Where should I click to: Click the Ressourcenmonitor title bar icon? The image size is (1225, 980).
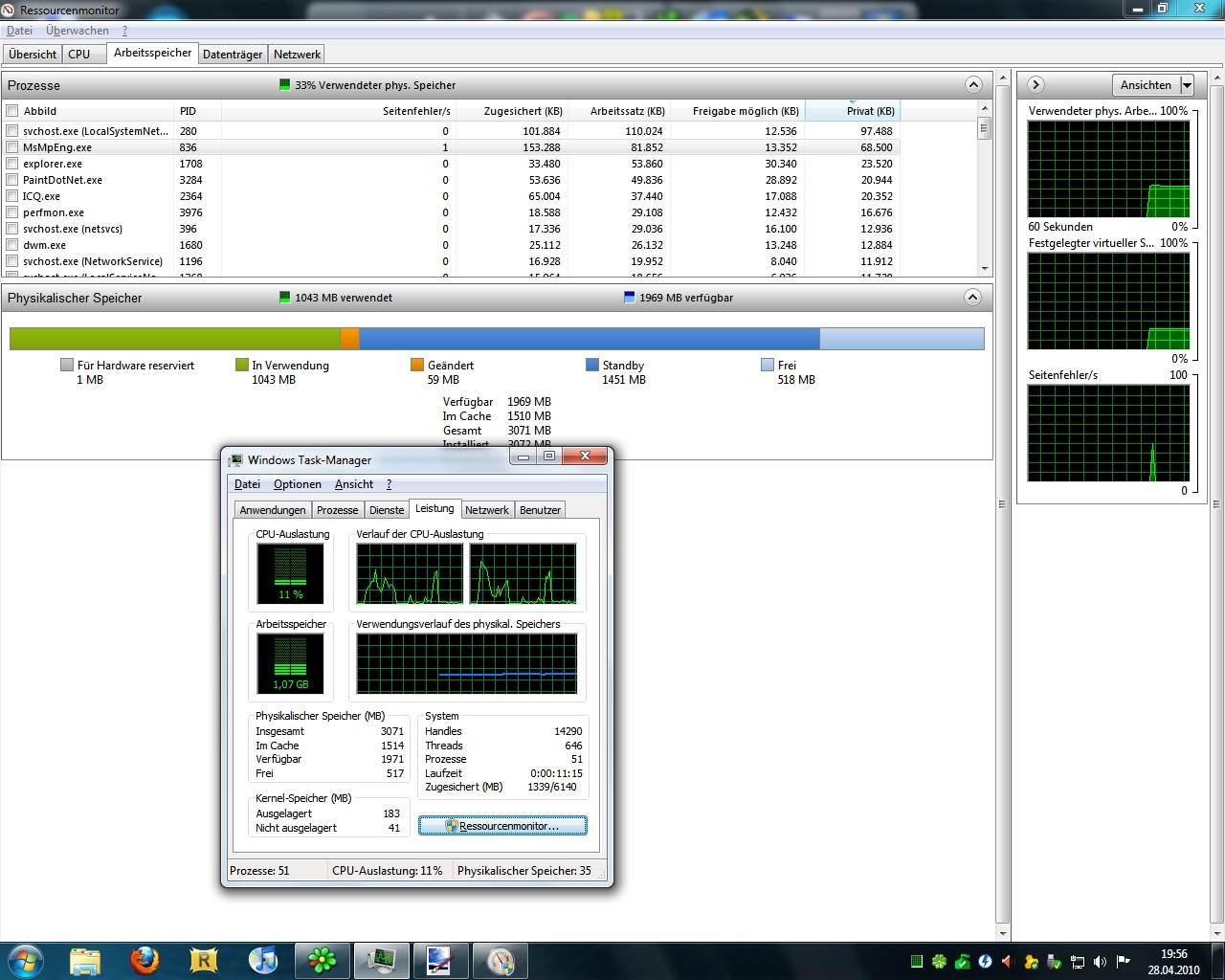(9, 10)
